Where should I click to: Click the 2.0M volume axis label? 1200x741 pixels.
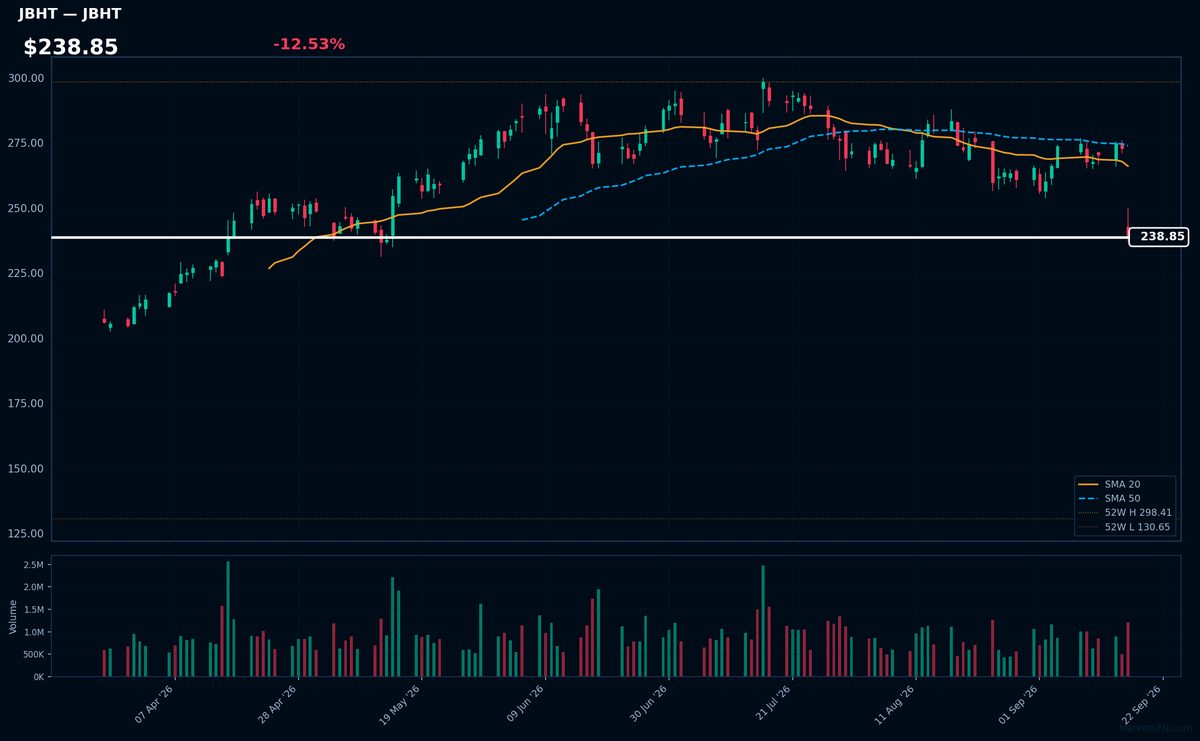point(33,587)
